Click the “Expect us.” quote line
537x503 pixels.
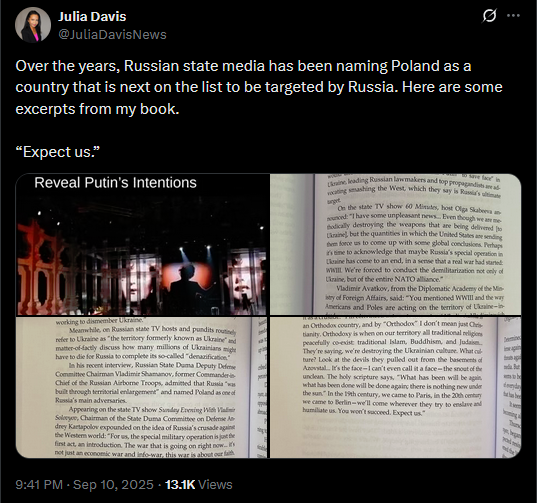click(x=58, y=152)
